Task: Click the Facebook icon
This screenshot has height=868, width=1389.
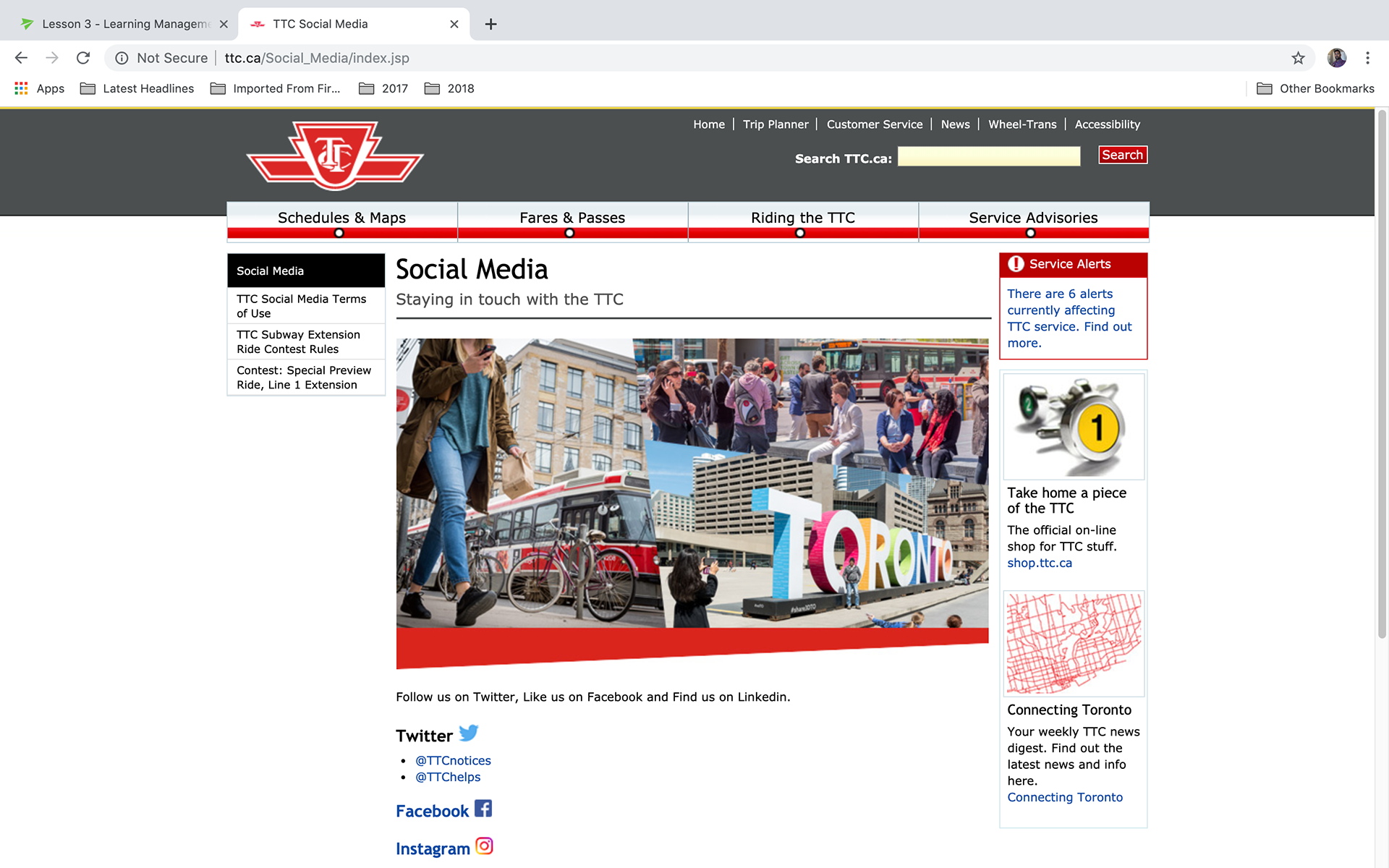Action: 483,809
